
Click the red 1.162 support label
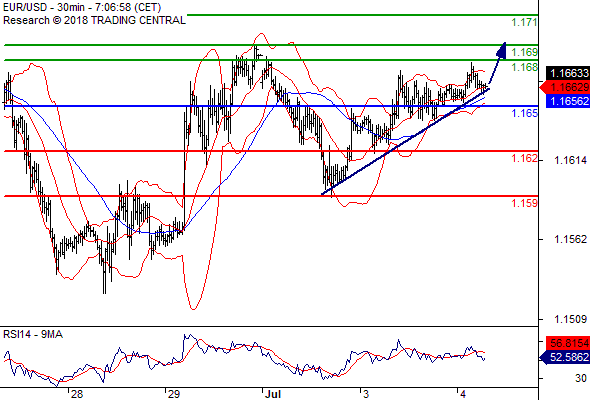pos(524,158)
